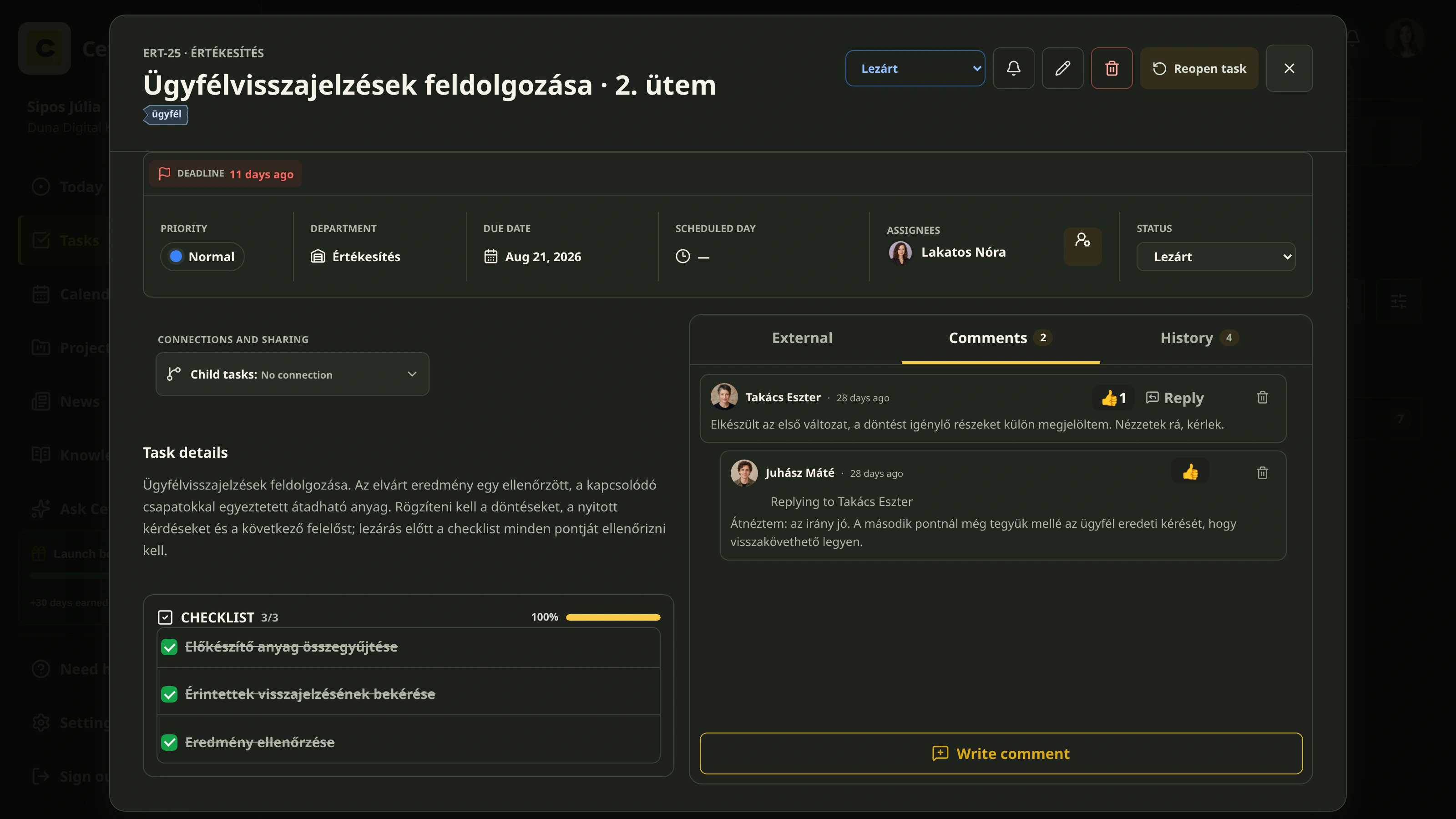
Task: Click the pencil edit task icon
Action: coord(1062,68)
